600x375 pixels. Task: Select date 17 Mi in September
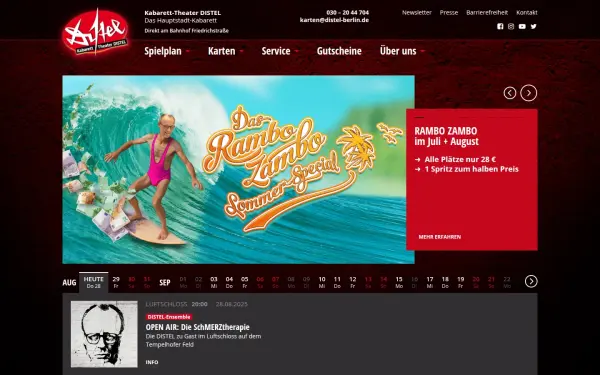430,282
